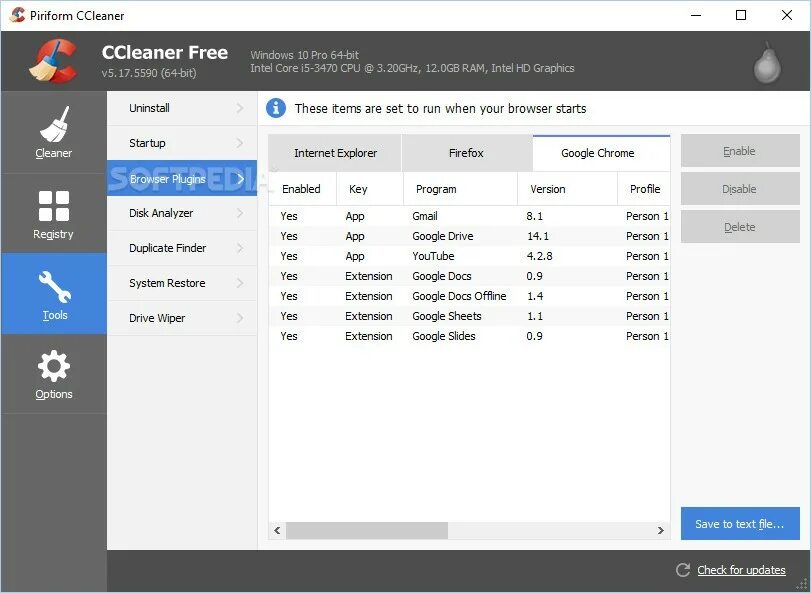Sort by the Version column header

point(567,189)
